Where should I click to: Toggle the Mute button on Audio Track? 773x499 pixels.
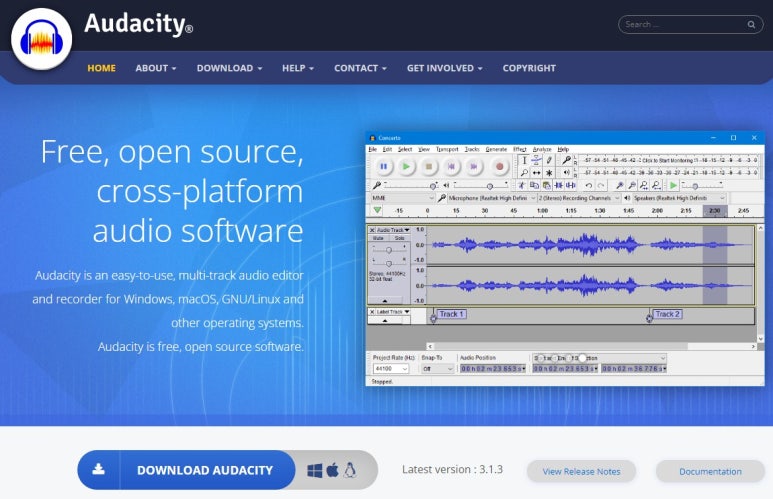click(378, 238)
